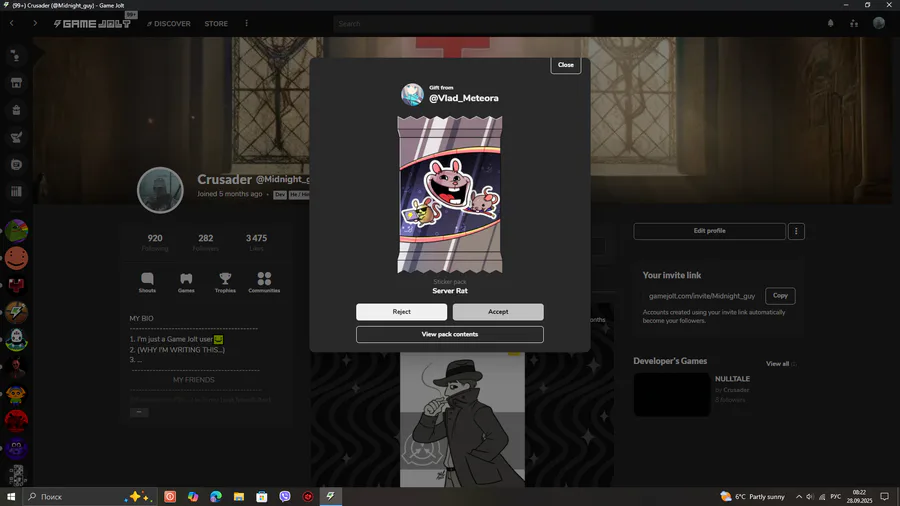Select the gamejolt.com/invite/Midnight_guy link text
The width and height of the screenshot is (900, 506).
(701, 296)
